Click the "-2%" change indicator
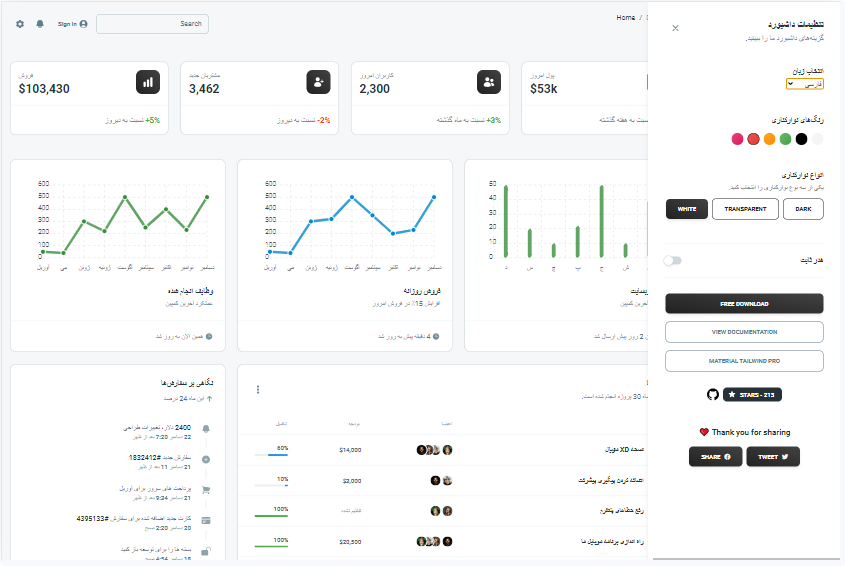 click(x=323, y=120)
